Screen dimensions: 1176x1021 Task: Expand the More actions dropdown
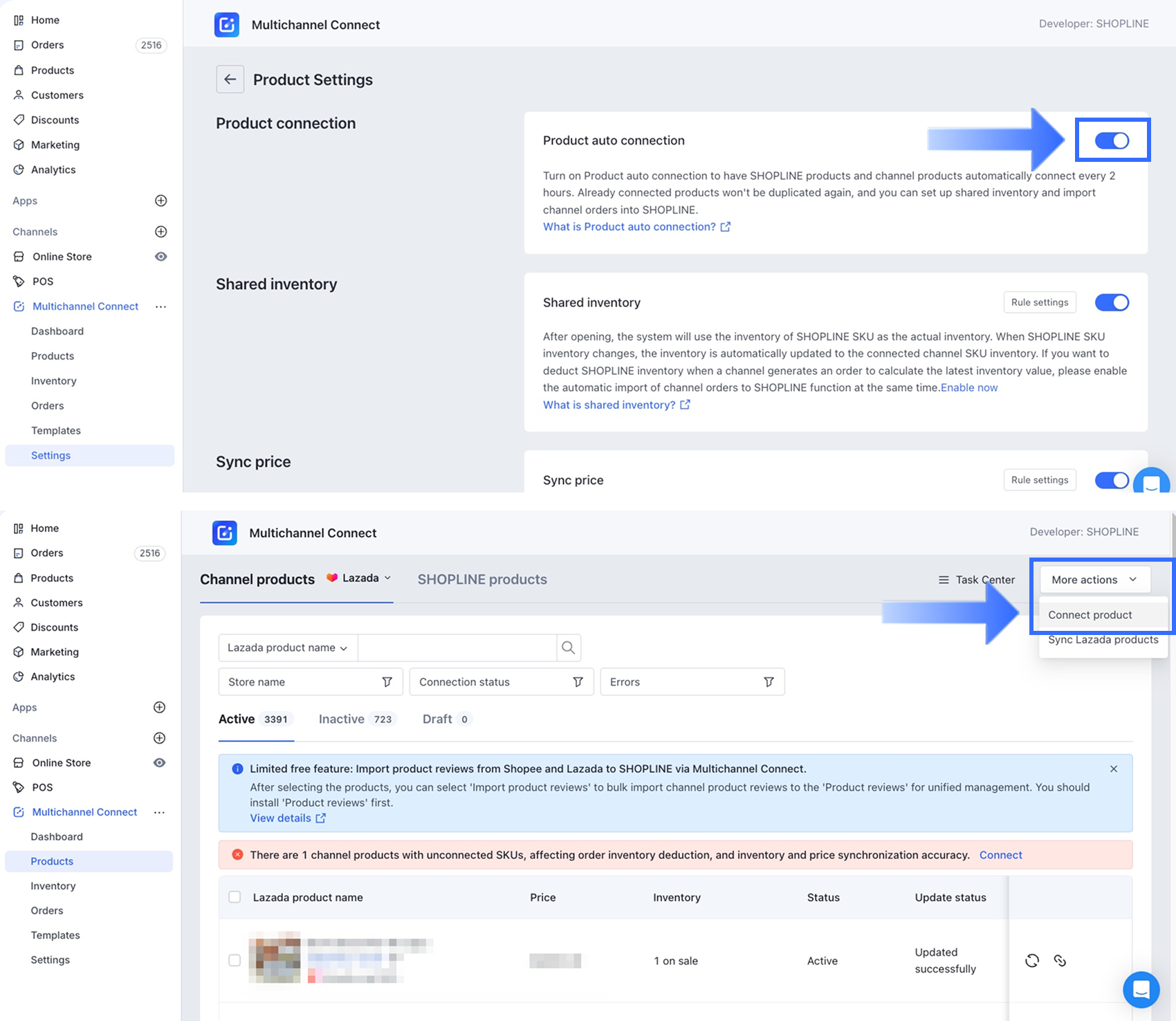point(1095,580)
